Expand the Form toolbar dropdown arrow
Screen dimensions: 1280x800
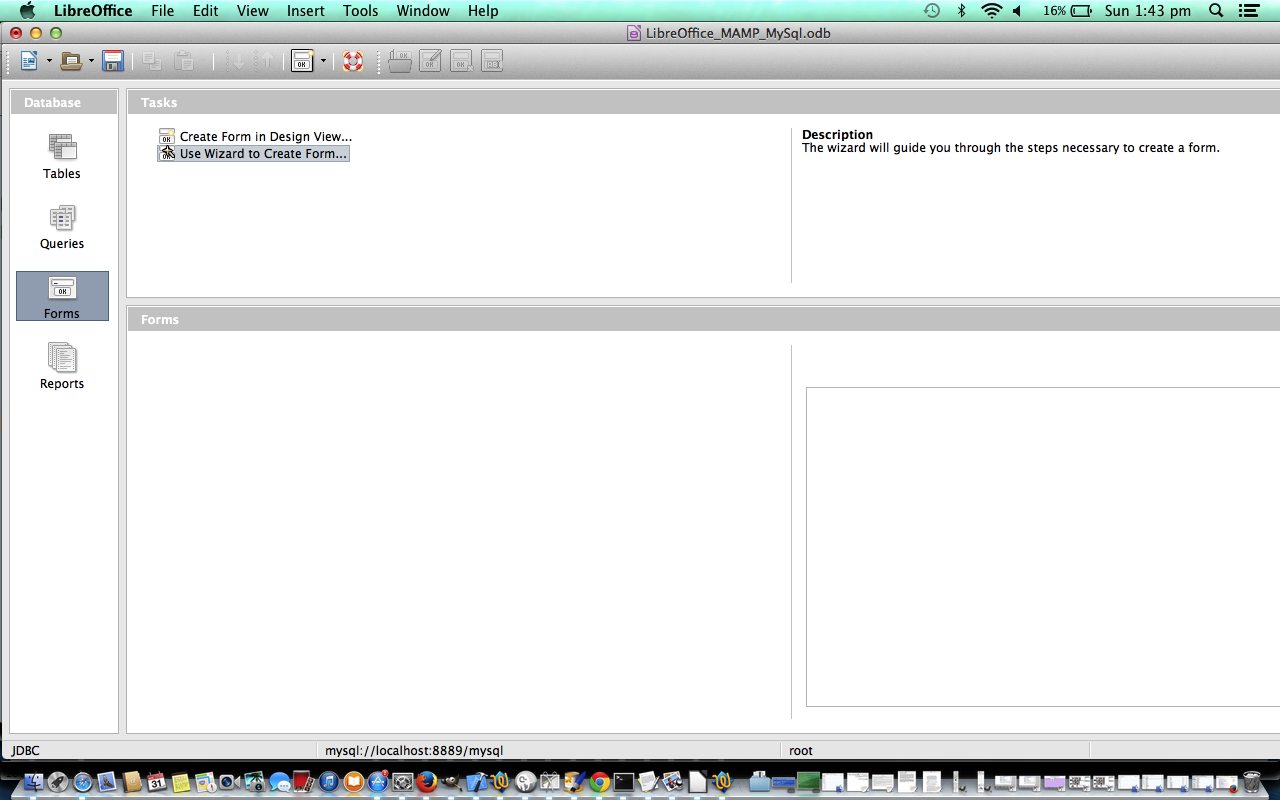pos(323,62)
